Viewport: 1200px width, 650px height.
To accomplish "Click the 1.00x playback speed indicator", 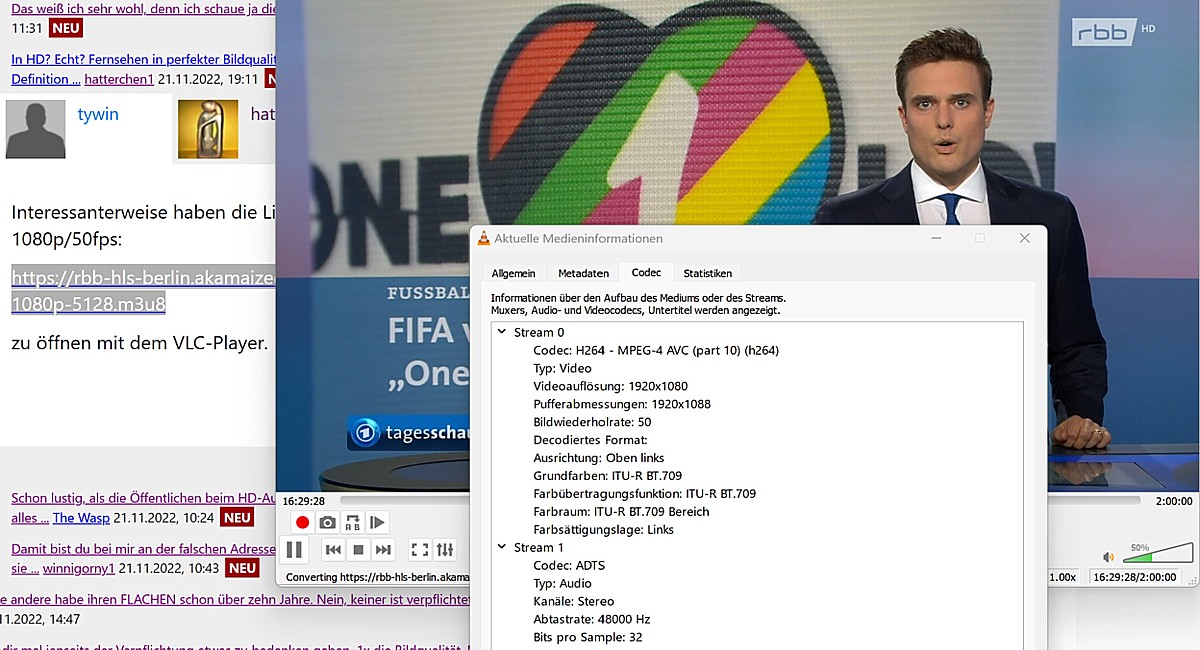I will [x=1062, y=577].
